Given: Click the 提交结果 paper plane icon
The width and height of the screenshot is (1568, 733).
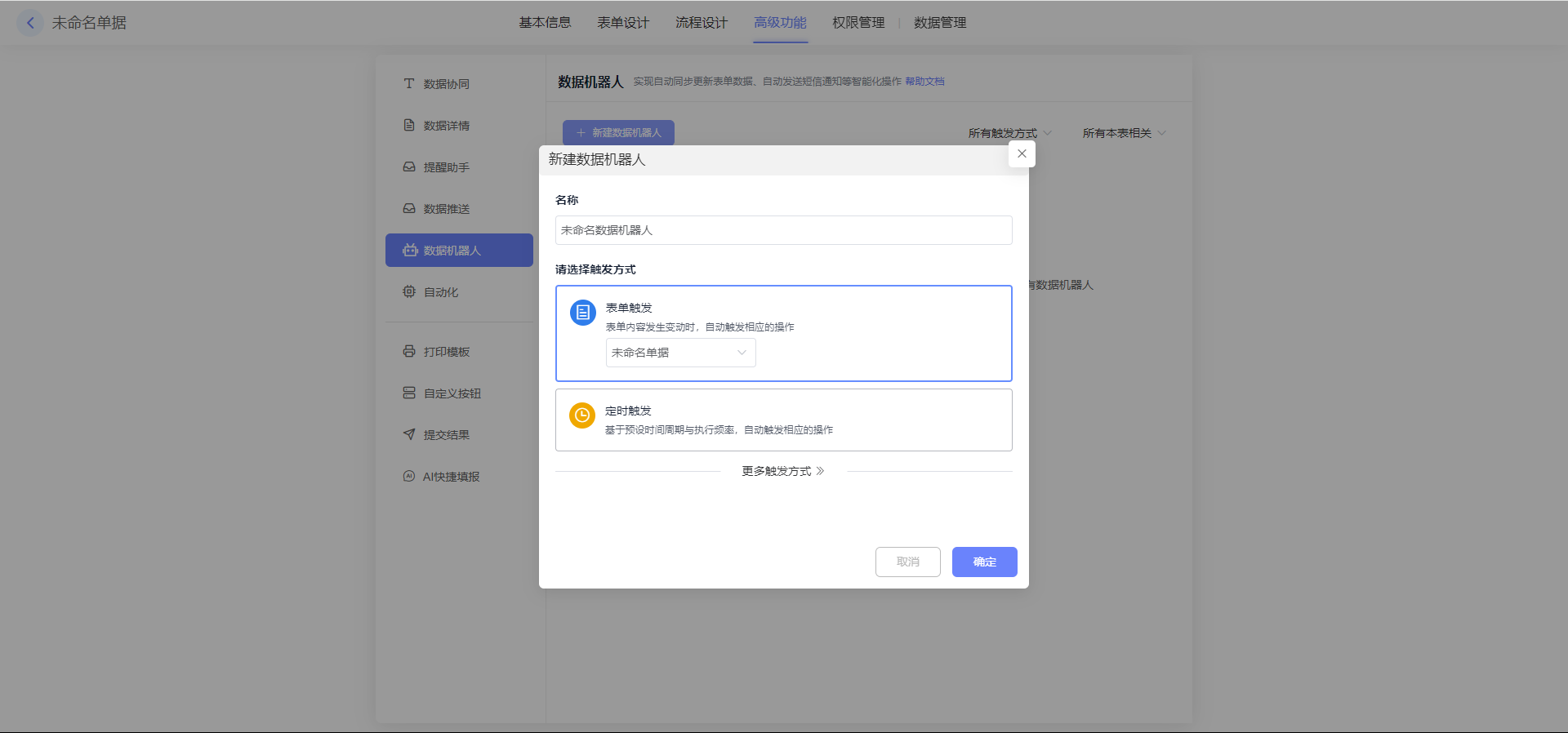Looking at the screenshot, I should click(x=409, y=434).
